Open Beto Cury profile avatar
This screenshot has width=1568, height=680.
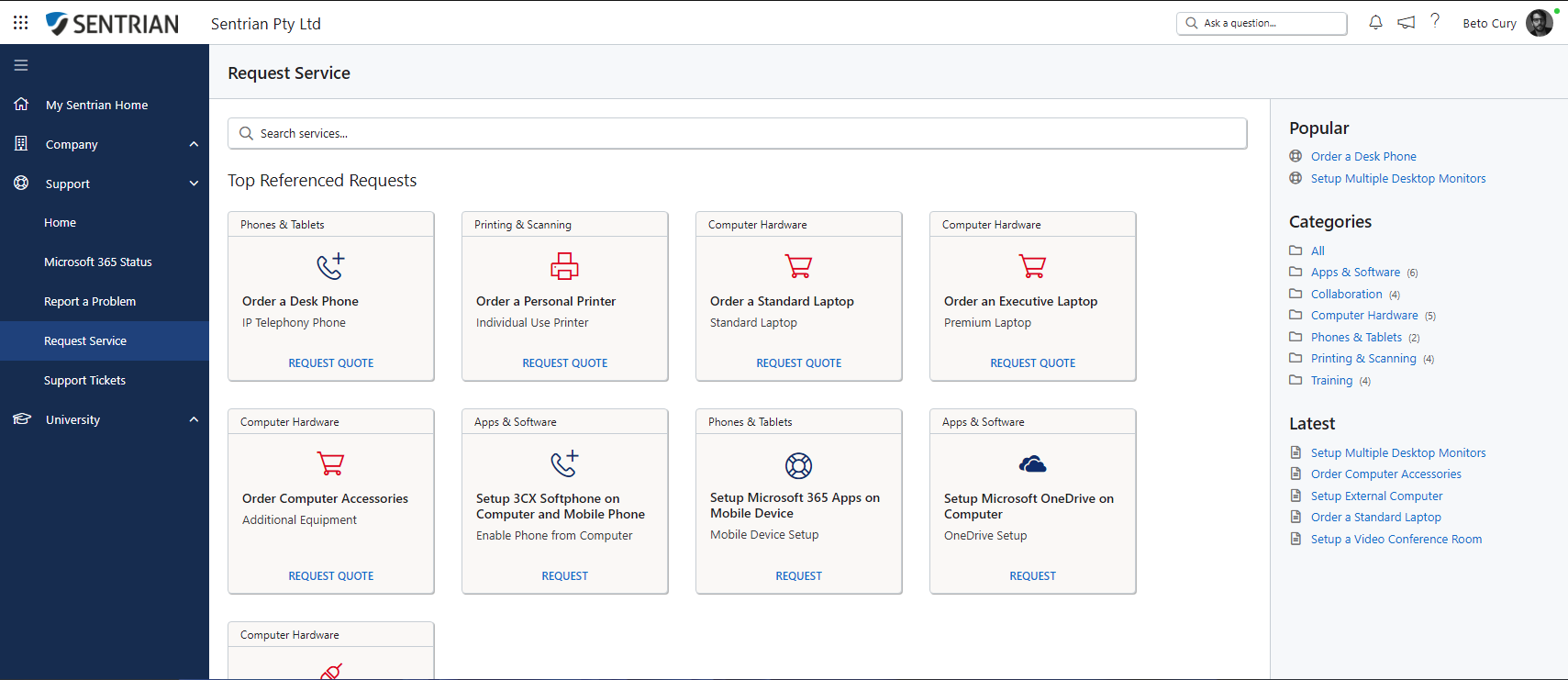[x=1540, y=23]
